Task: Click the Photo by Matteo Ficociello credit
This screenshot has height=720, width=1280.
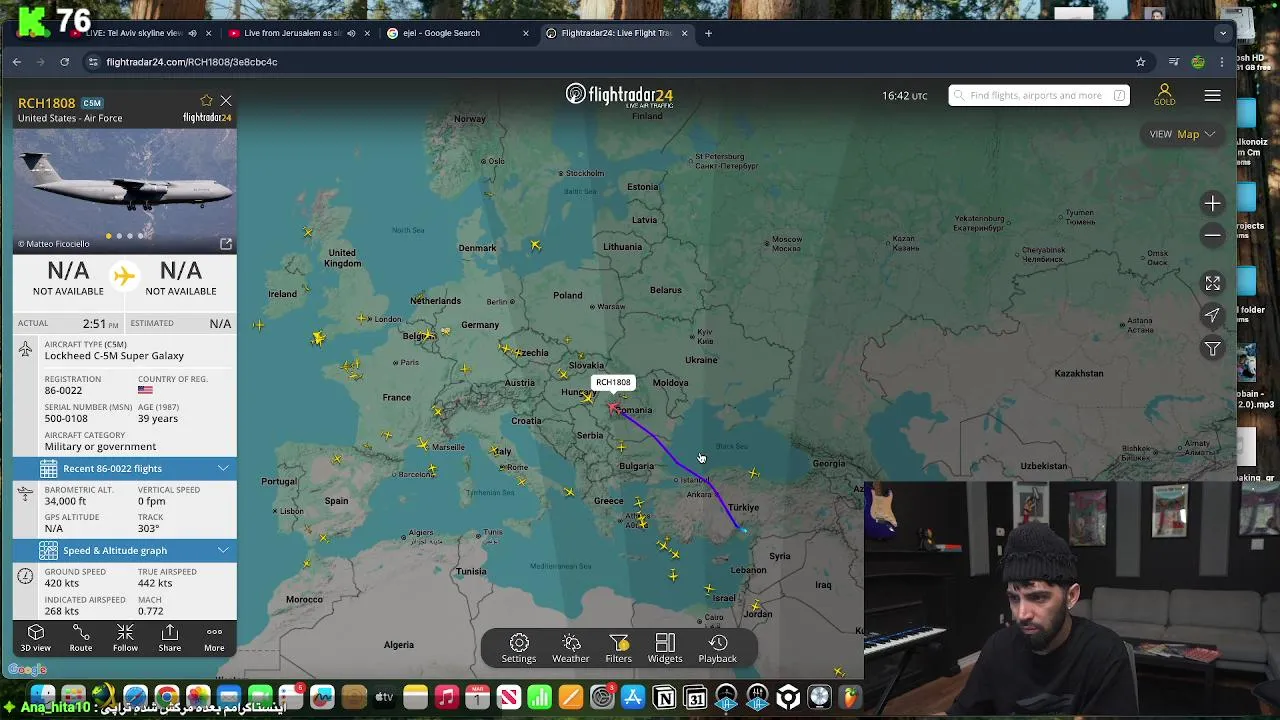Action: click(54, 244)
